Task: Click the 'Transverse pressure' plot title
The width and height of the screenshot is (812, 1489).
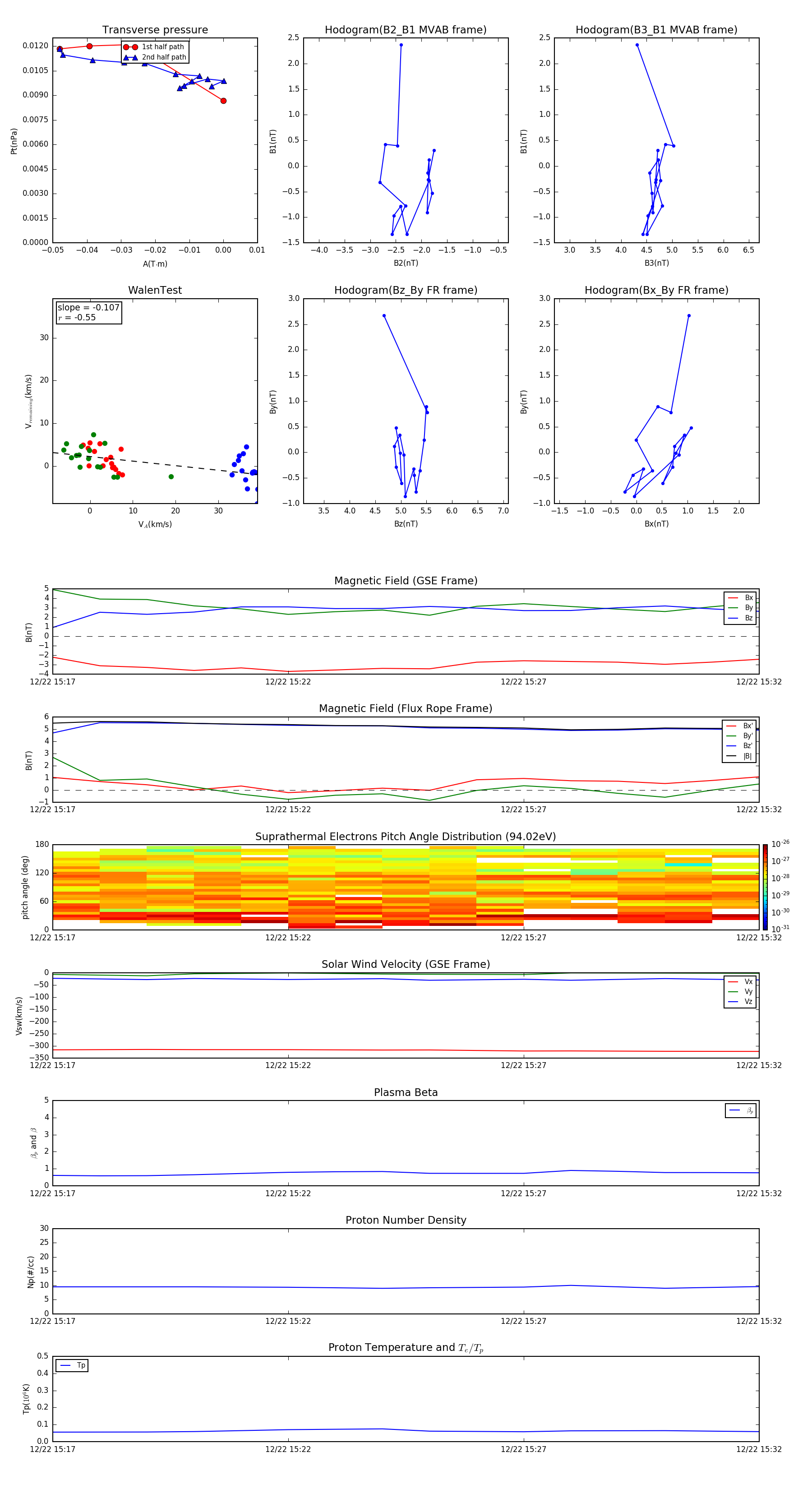Action: click(155, 30)
